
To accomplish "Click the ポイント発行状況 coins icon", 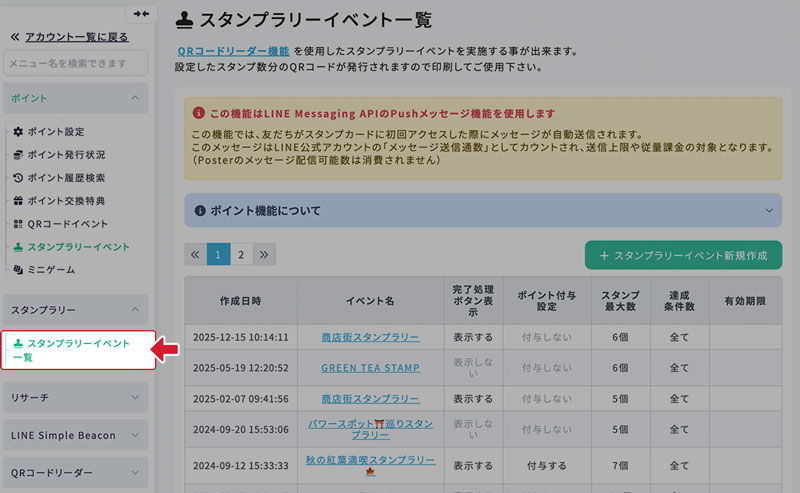I will [x=17, y=155].
